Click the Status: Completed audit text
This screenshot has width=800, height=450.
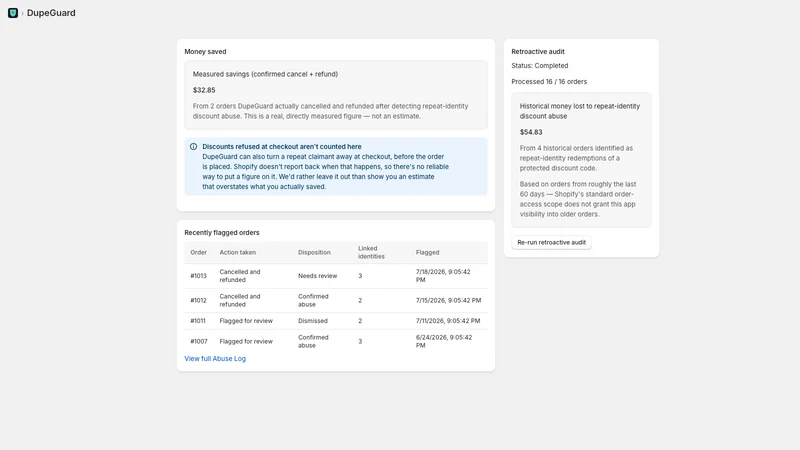pyautogui.click(x=540, y=66)
